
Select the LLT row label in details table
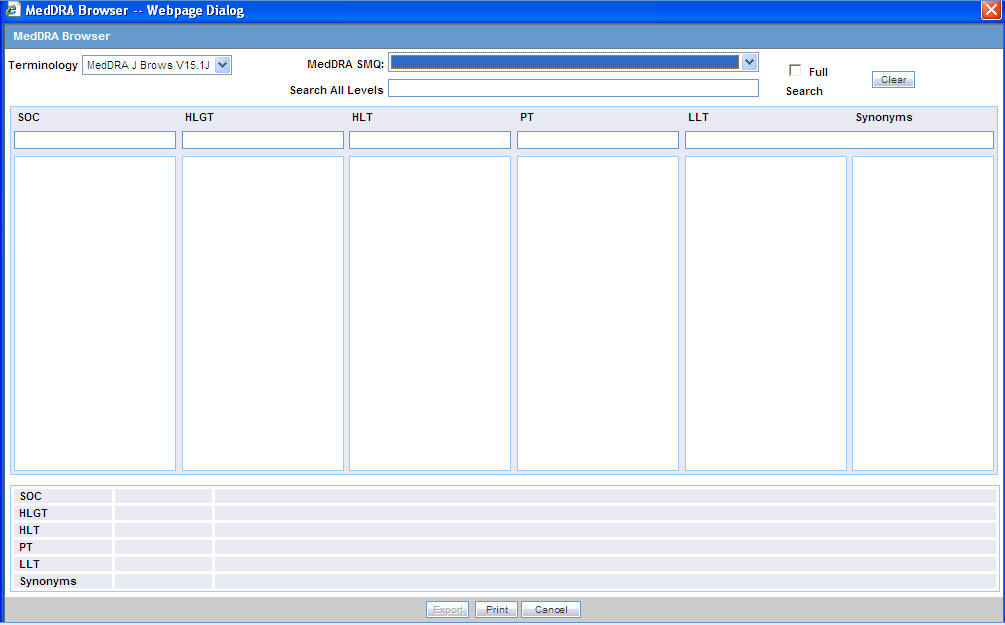29,564
